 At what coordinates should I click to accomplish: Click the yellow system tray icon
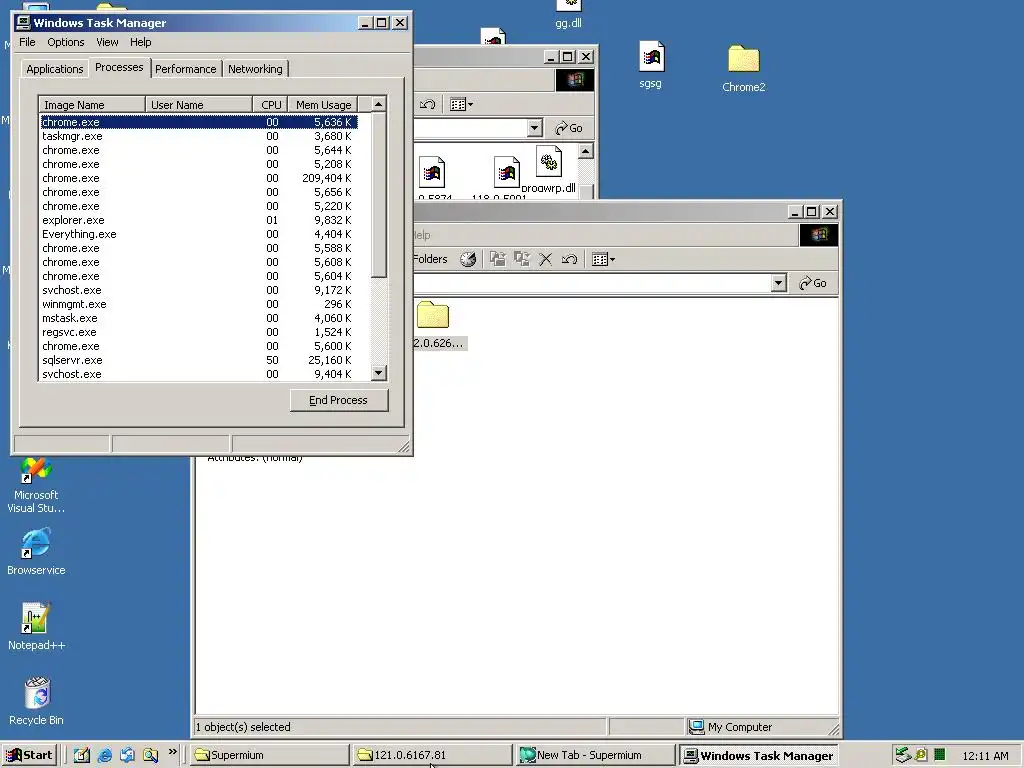pyautogui.click(x=921, y=755)
